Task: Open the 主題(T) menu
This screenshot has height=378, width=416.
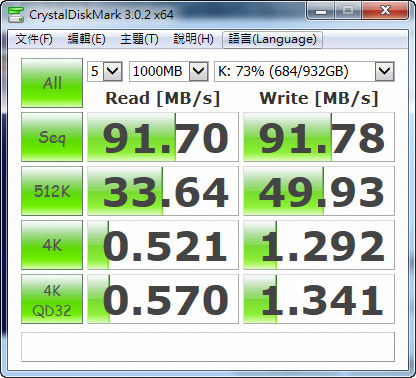Action: [x=139, y=39]
